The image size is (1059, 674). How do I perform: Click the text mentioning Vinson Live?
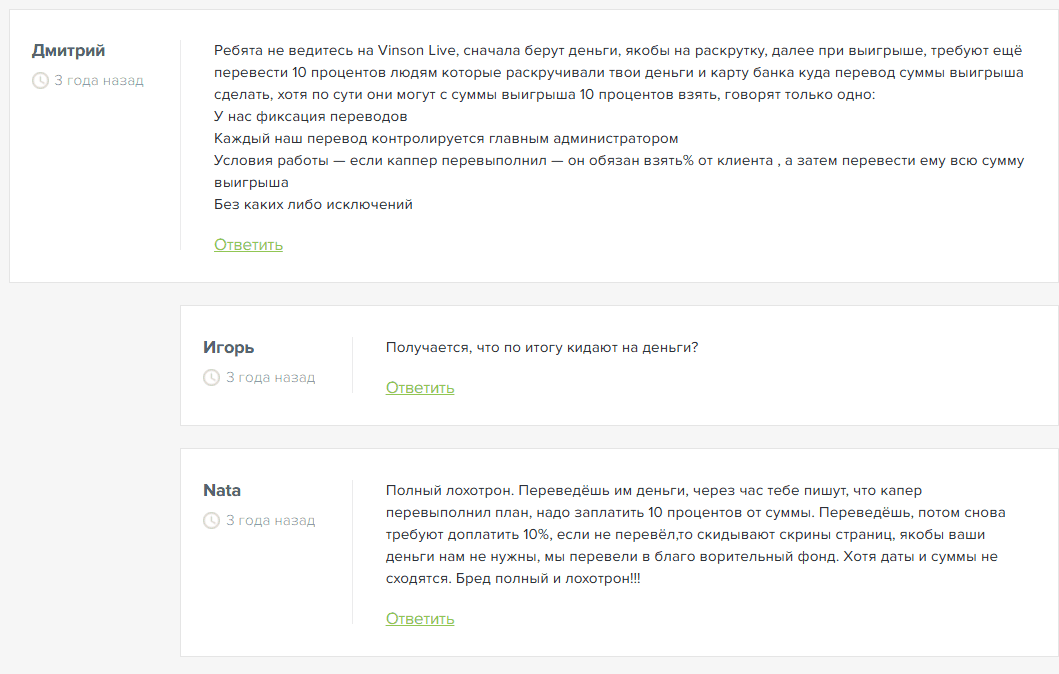619,72
